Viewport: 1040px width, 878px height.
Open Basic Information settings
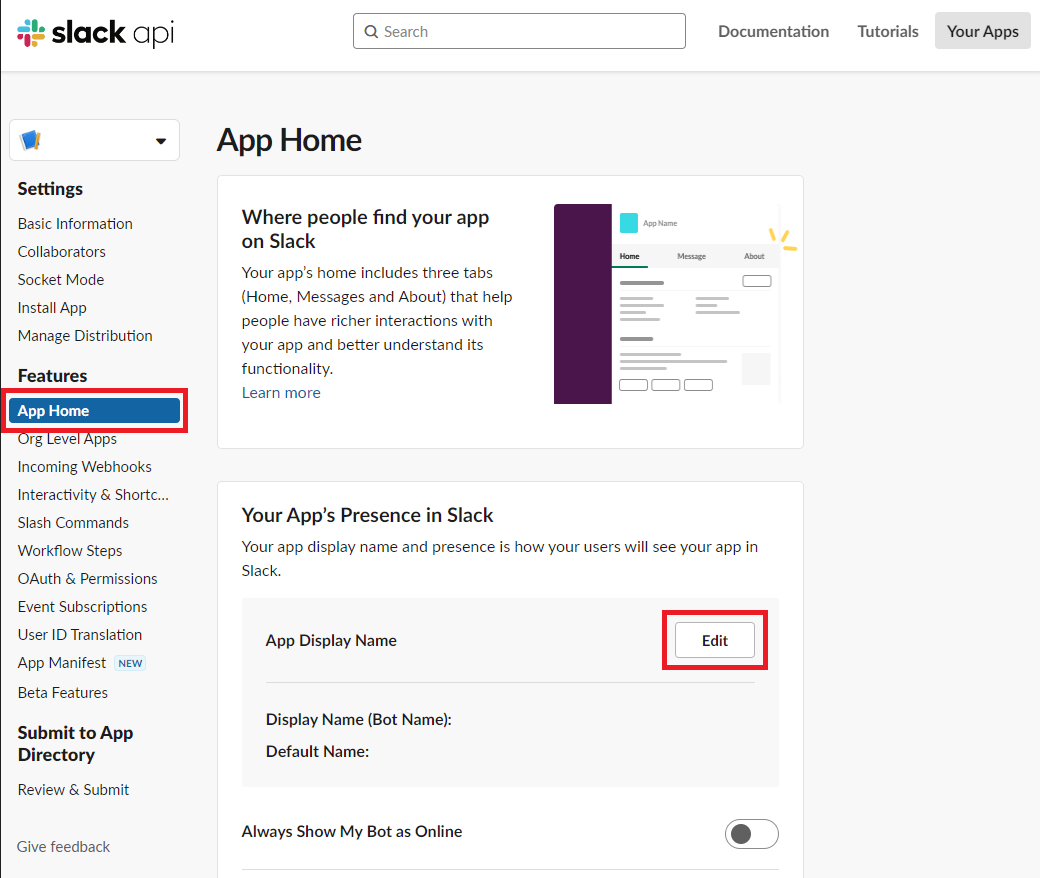point(75,223)
